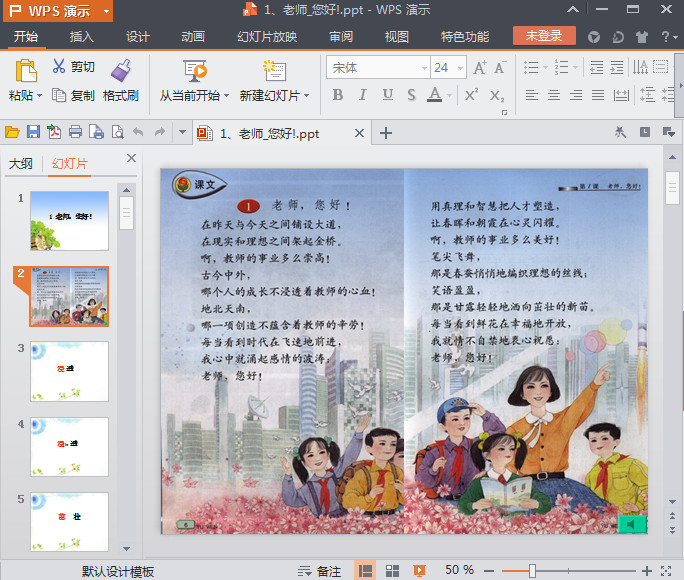This screenshot has height=580, width=684.
Task: Open the font name 宋体 dropdown
Action: tap(424, 68)
